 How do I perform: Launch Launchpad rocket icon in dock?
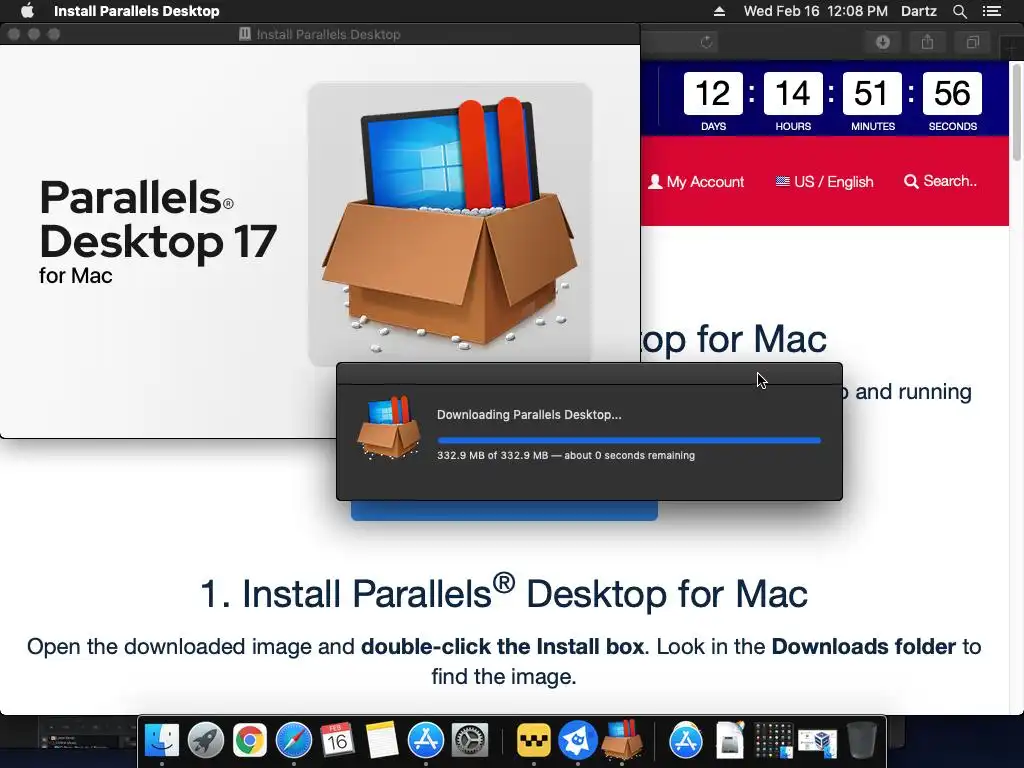[x=206, y=741]
